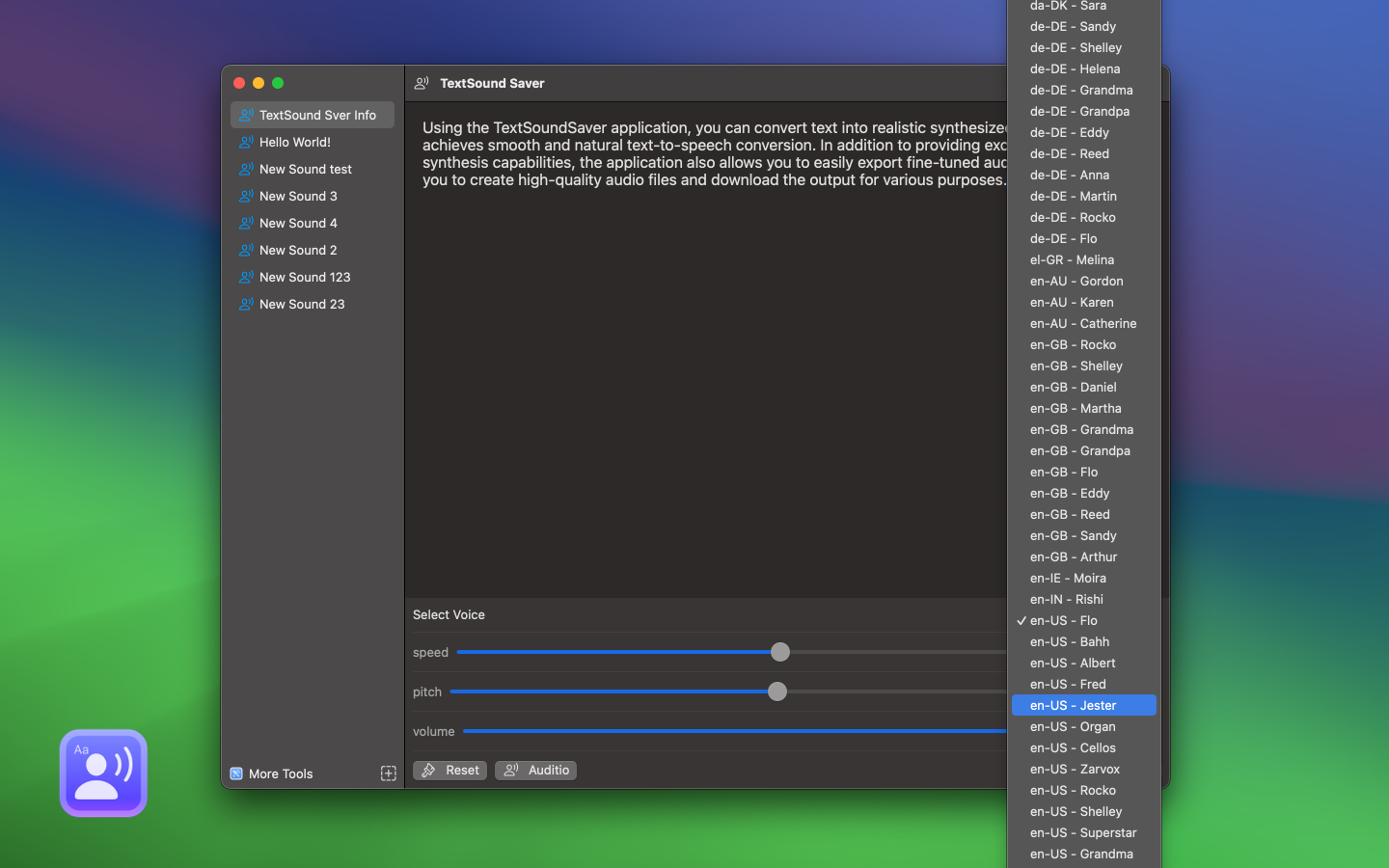Click the icon beside New Sound 4
Screen dimensions: 1389x868
(246, 223)
